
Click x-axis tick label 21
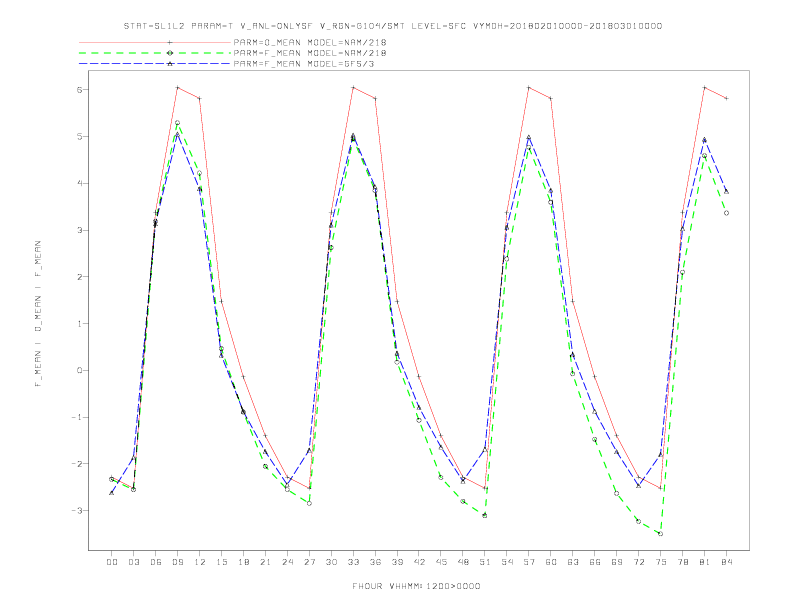point(265,562)
